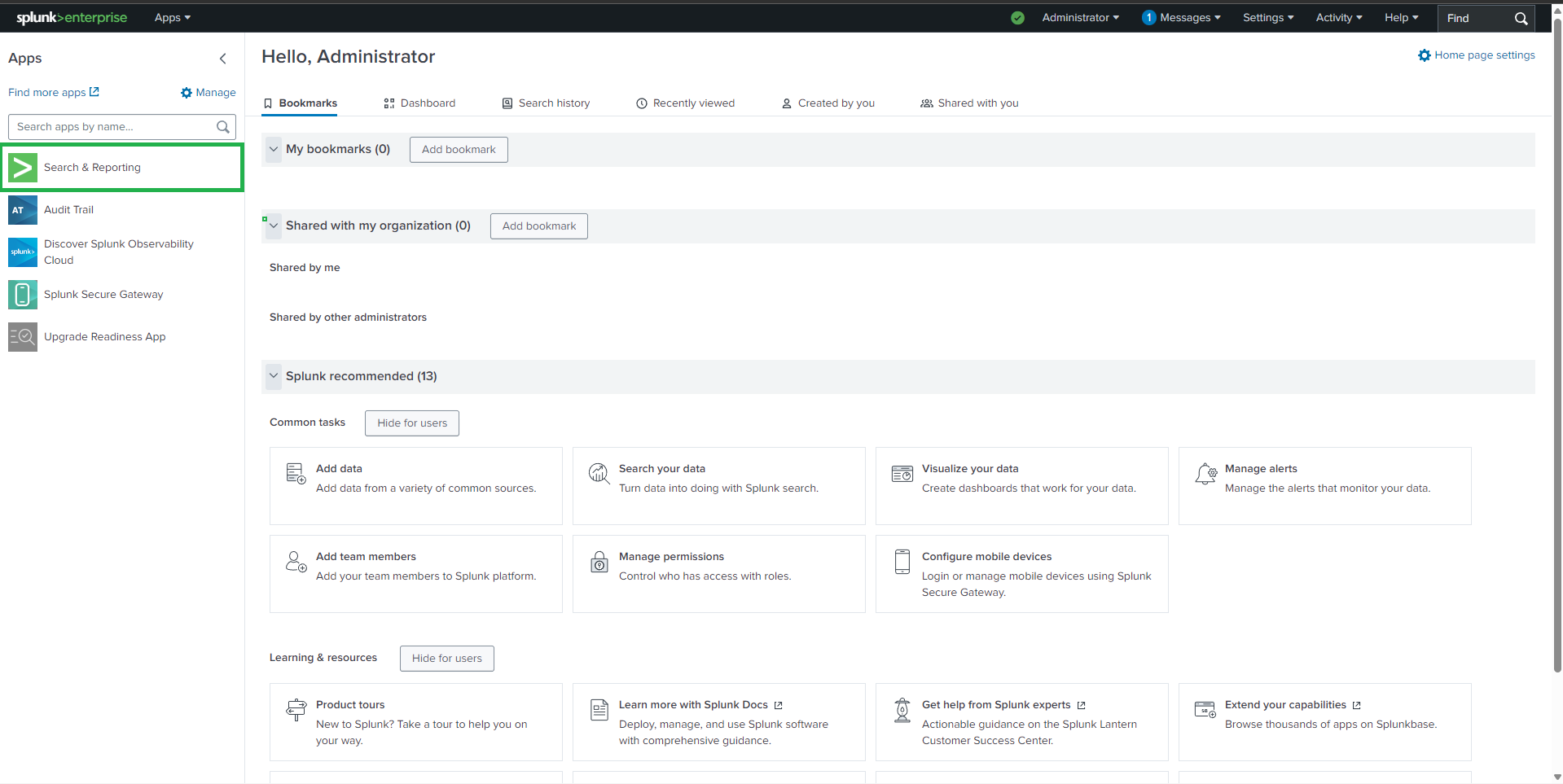This screenshot has height=784, width=1563.
Task: Click the Manage alerts card title
Action: (1261, 469)
